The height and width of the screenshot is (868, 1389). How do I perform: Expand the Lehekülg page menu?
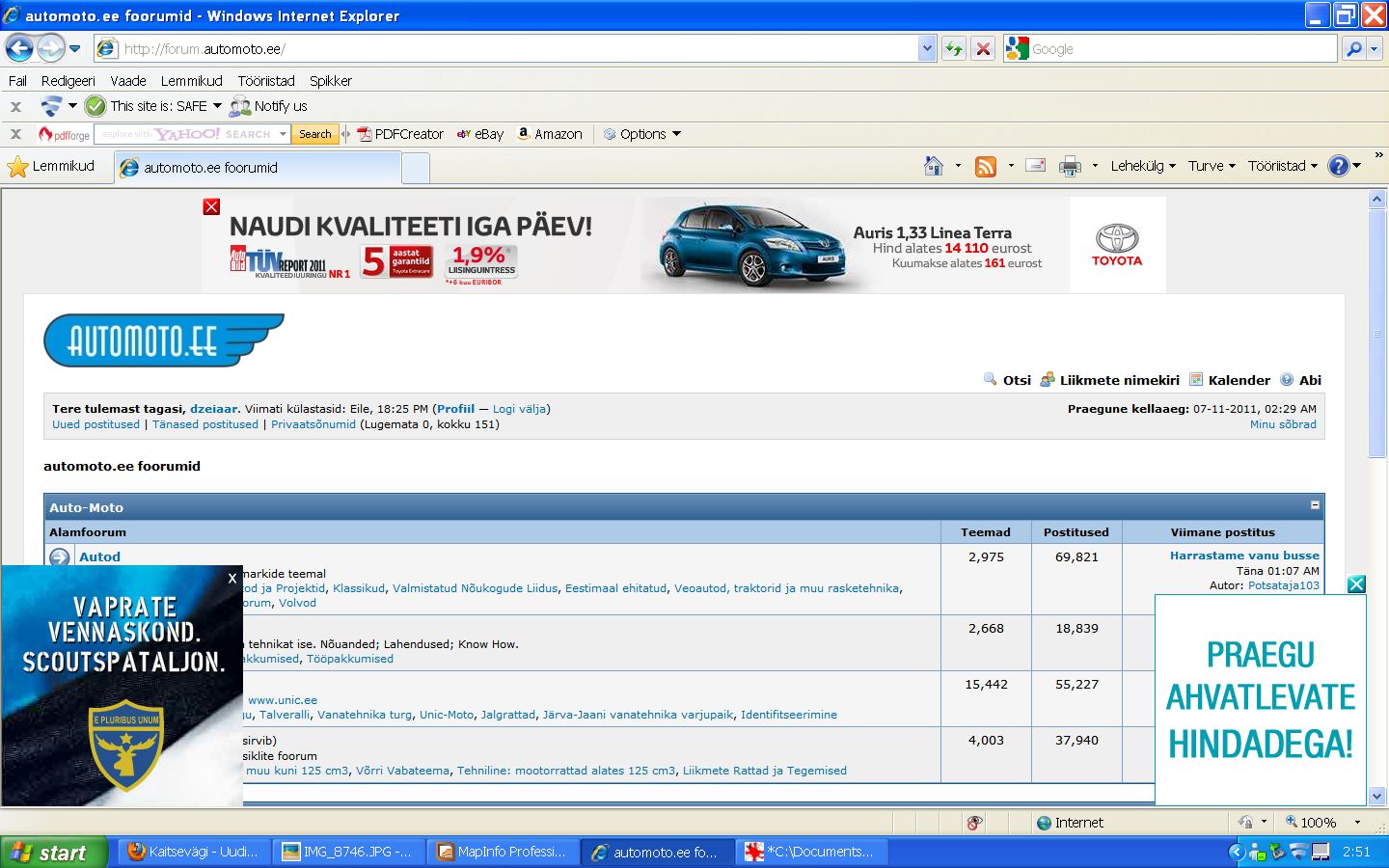[x=1143, y=166]
